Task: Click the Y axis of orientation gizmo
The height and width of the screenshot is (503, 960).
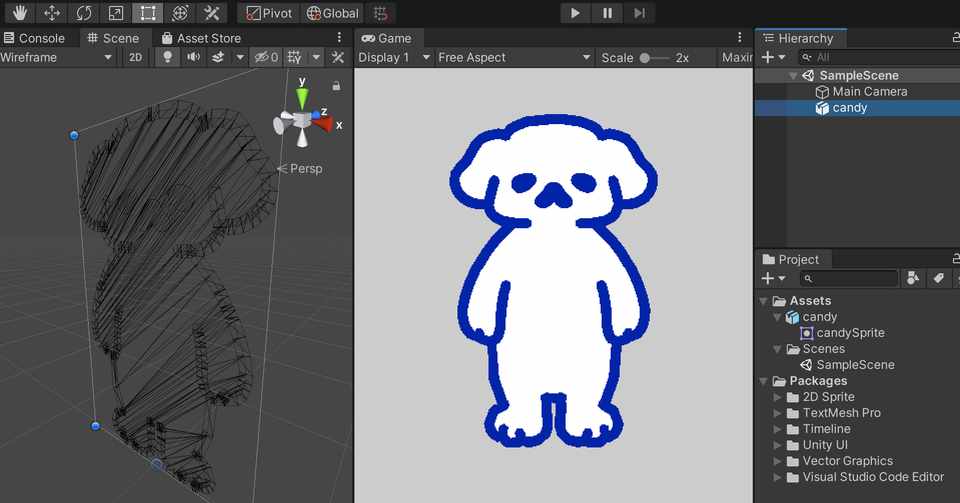Action: 302,97
